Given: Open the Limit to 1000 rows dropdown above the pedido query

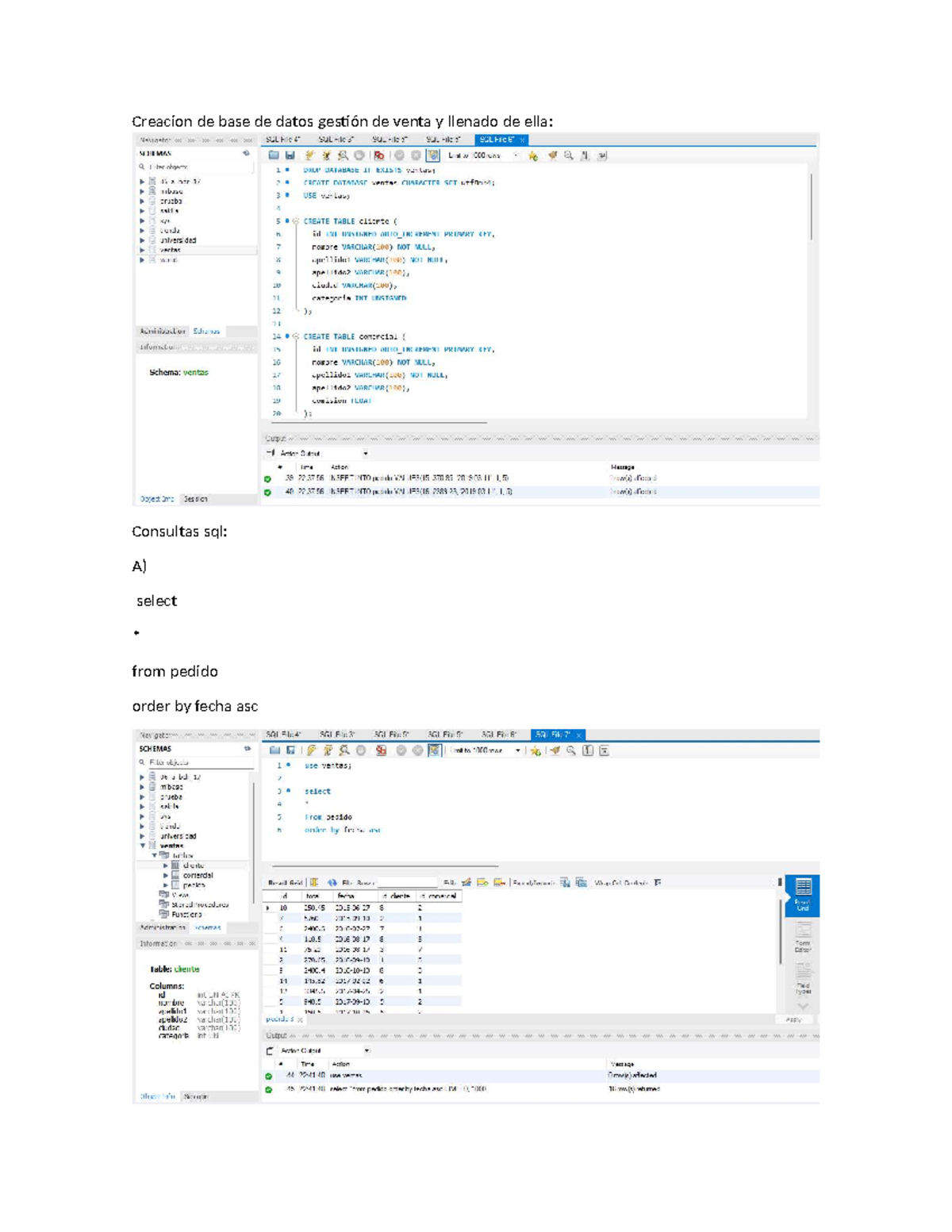Looking at the screenshot, I should point(518,750).
